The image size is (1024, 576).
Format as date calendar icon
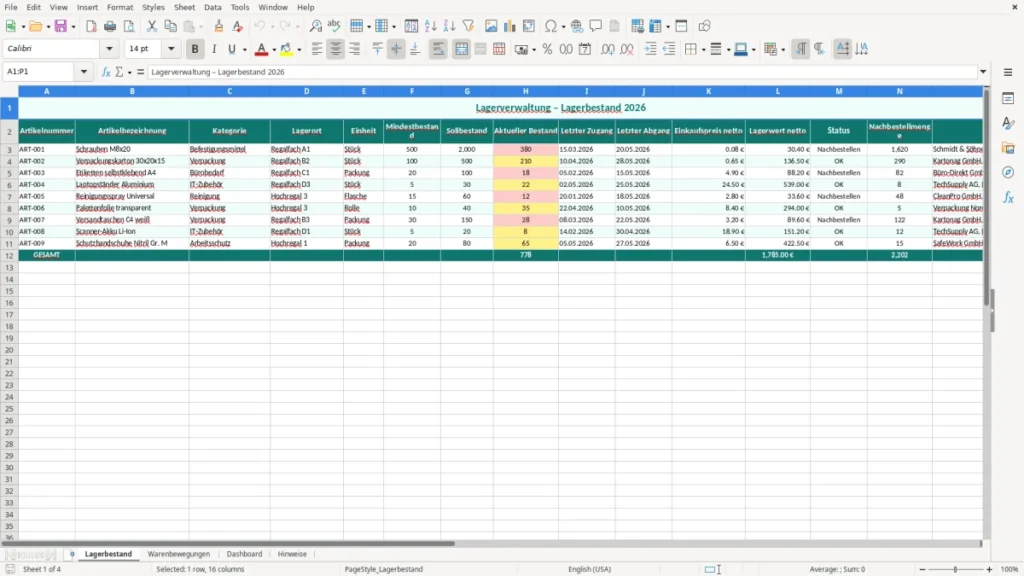pyautogui.click(x=585, y=49)
